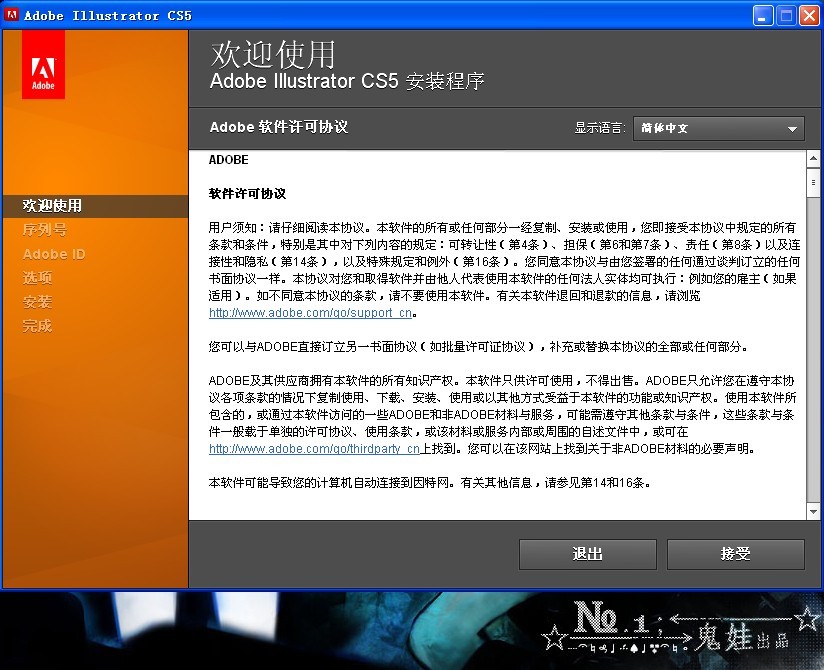This screenshot has height=670, width=824.
Task: Click the ADOBE heading at top of license text
Action: (x=228, y=160)
